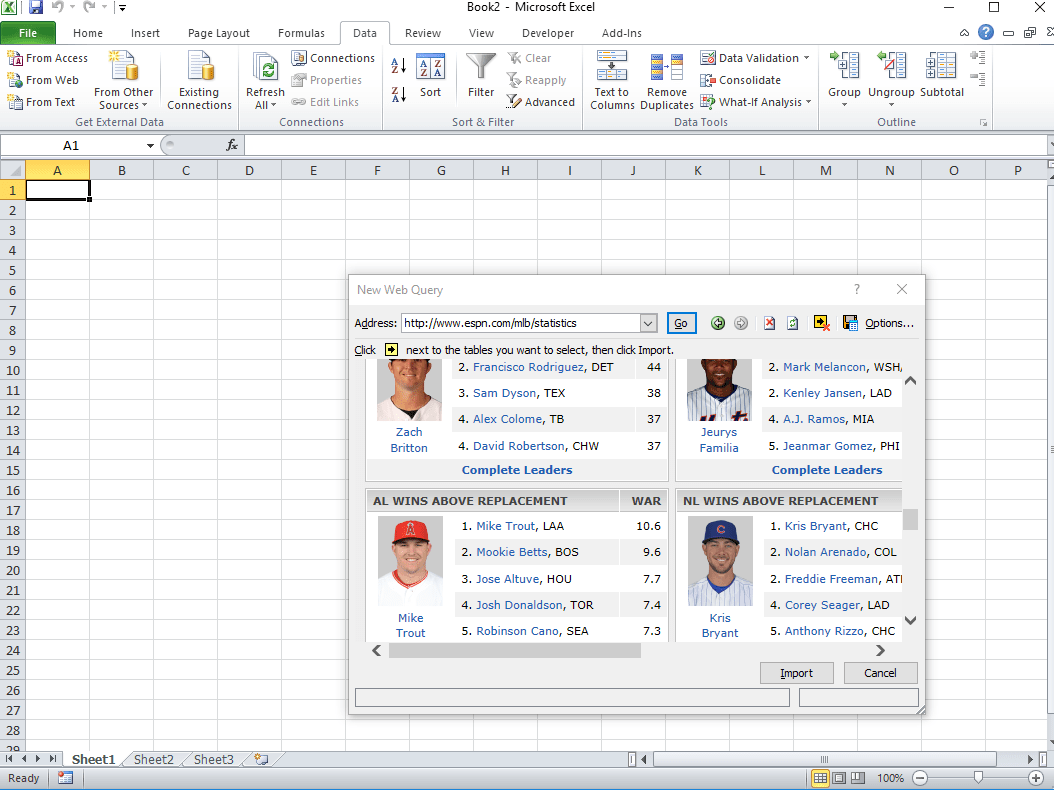
Task: Open the Sort dialog
Action: (430, 76)
